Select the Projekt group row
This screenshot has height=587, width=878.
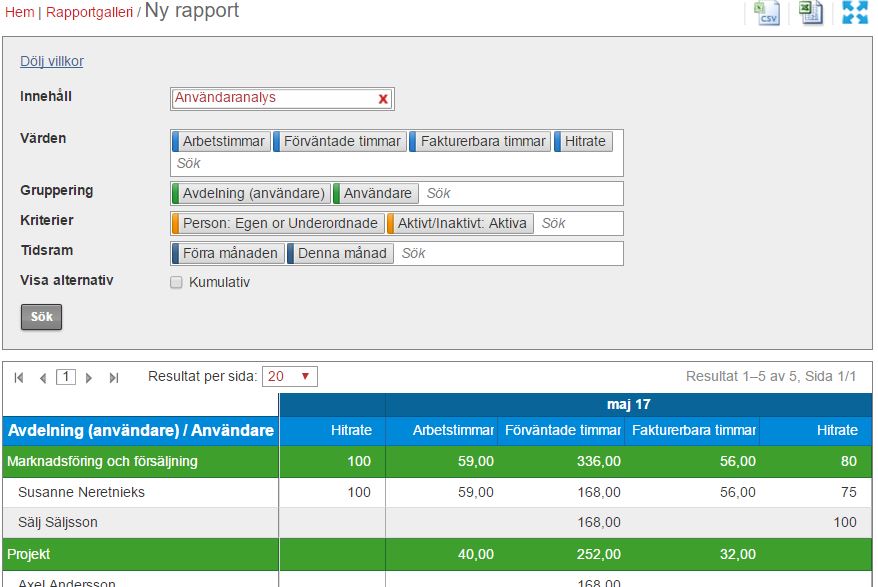click(437, 555)
